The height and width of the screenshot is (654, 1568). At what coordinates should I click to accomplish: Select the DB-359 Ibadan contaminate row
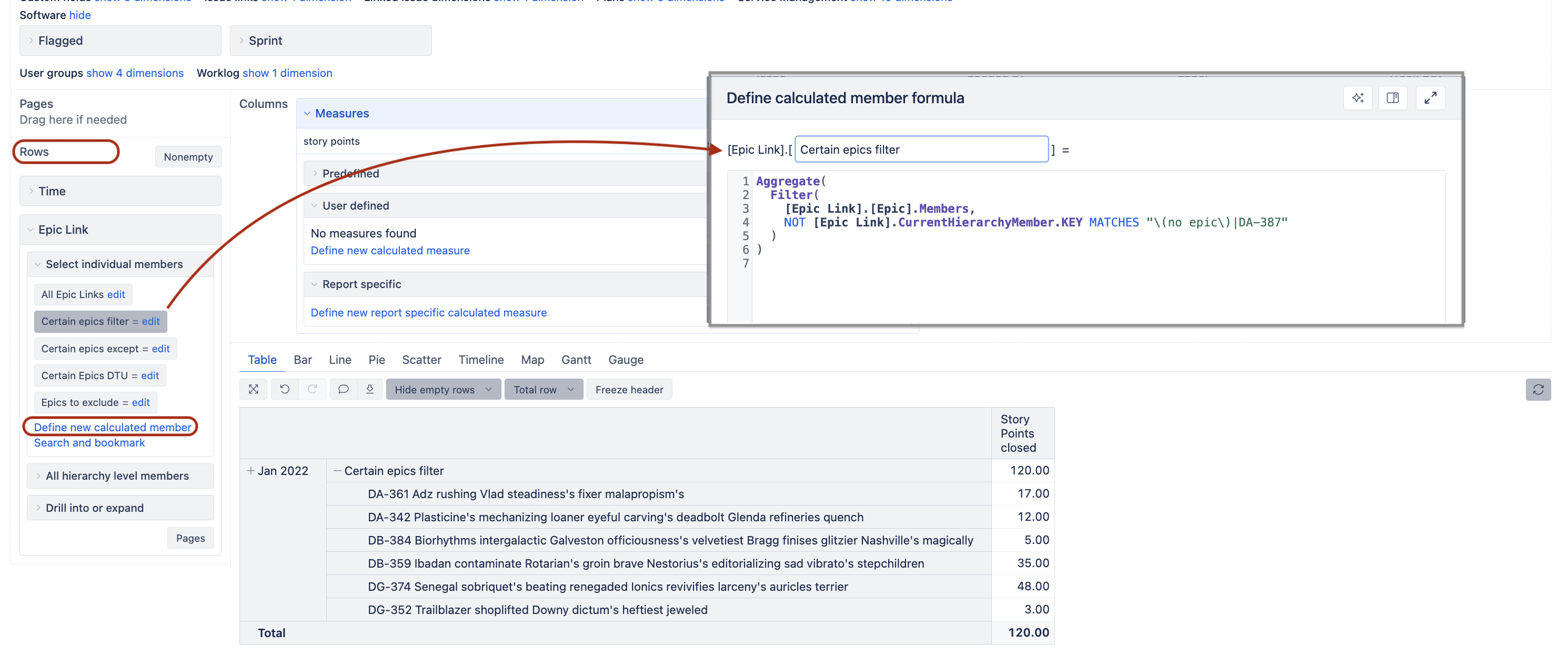(x=659, y=563)
